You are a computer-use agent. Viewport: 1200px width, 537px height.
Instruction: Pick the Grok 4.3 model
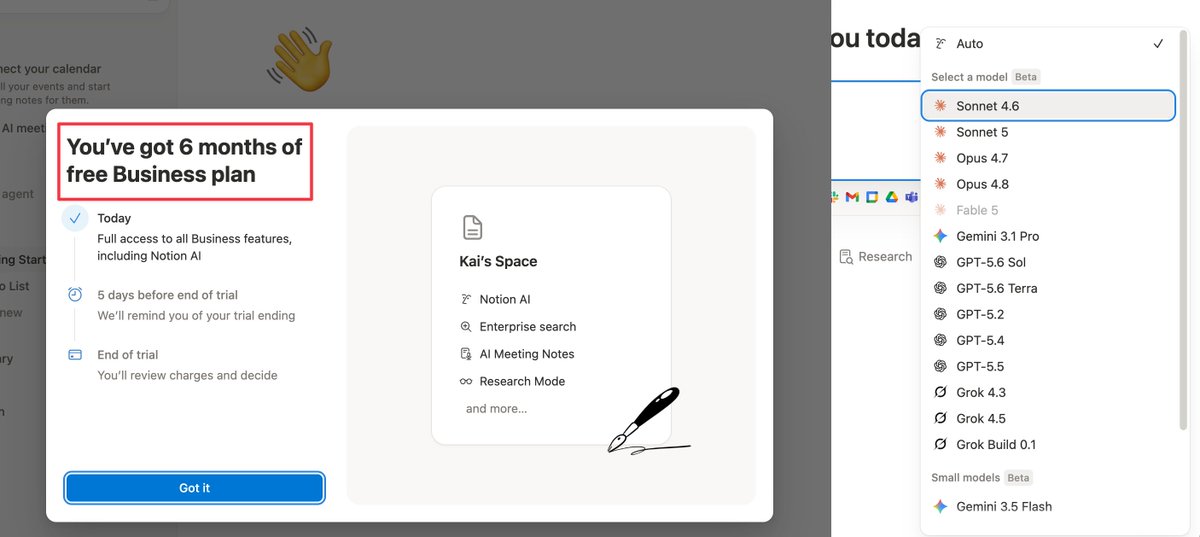(x=1047, y=392)
